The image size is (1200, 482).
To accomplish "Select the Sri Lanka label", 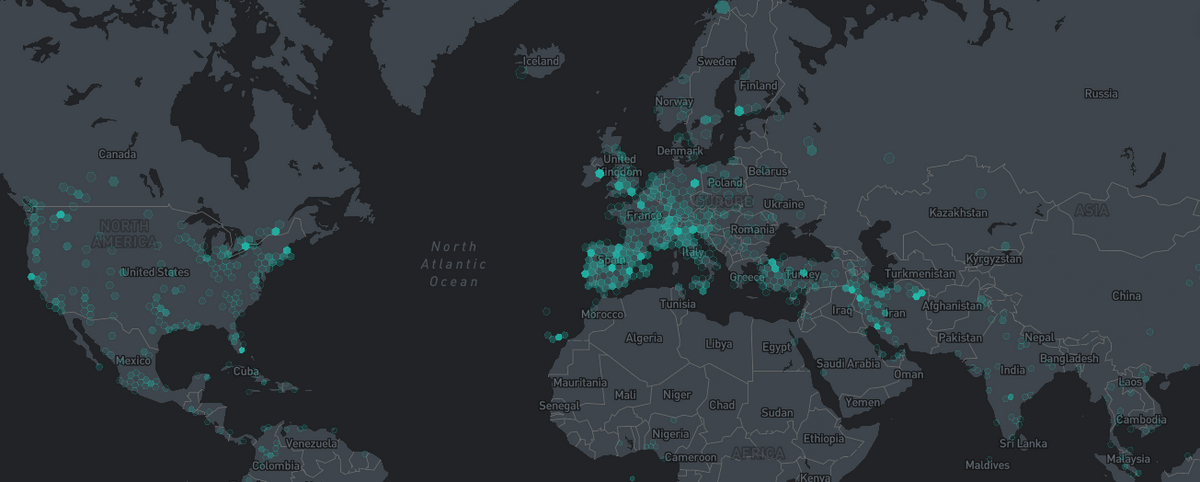I will click(x=1023, y=443).
